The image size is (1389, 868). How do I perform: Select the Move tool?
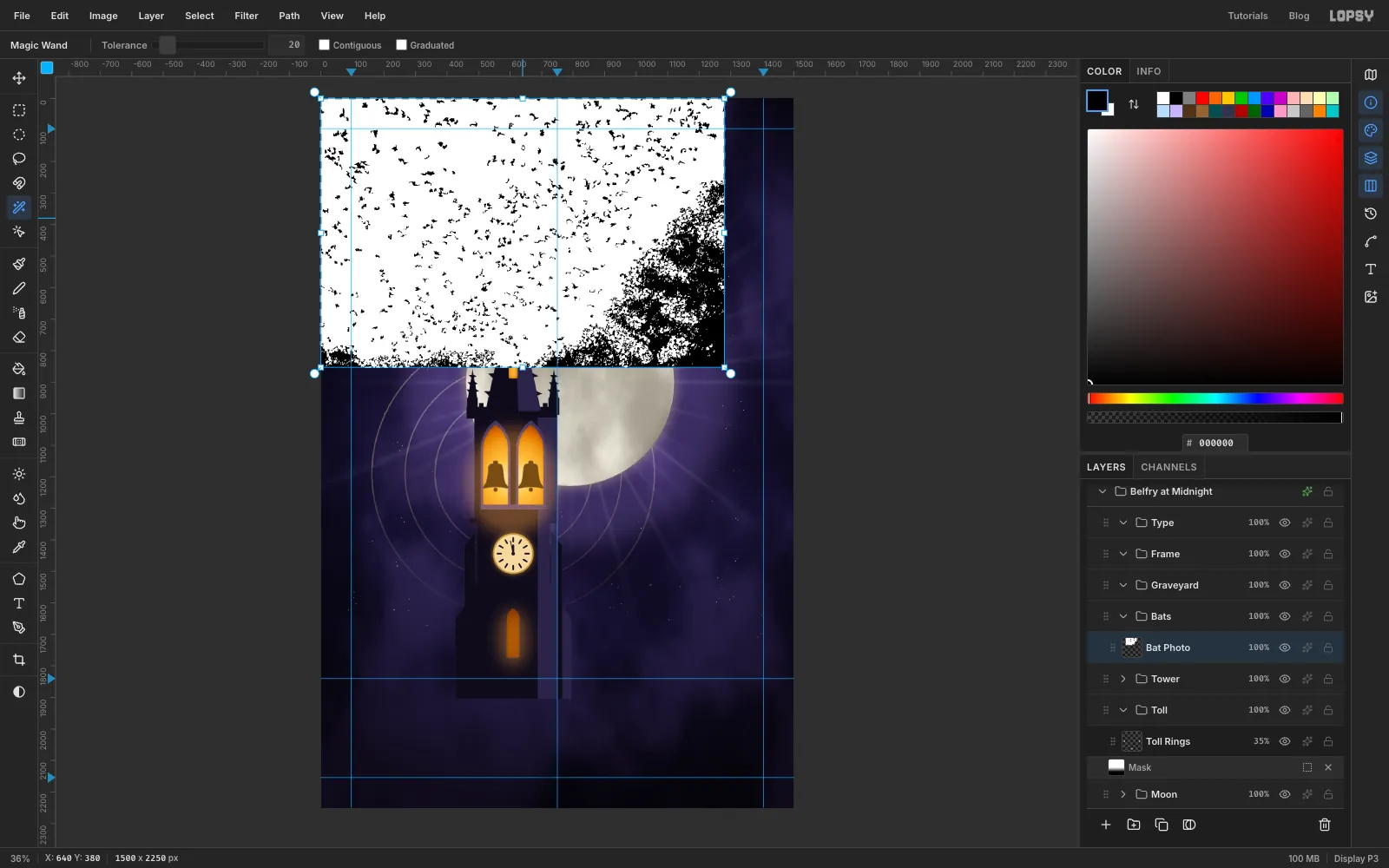(19, 78)
